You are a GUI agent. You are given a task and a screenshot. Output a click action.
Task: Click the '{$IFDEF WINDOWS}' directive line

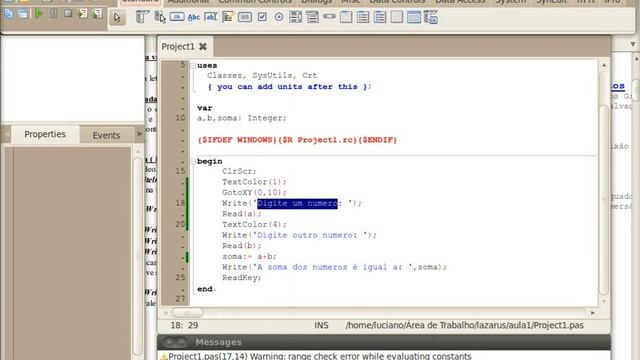(297, 140)
